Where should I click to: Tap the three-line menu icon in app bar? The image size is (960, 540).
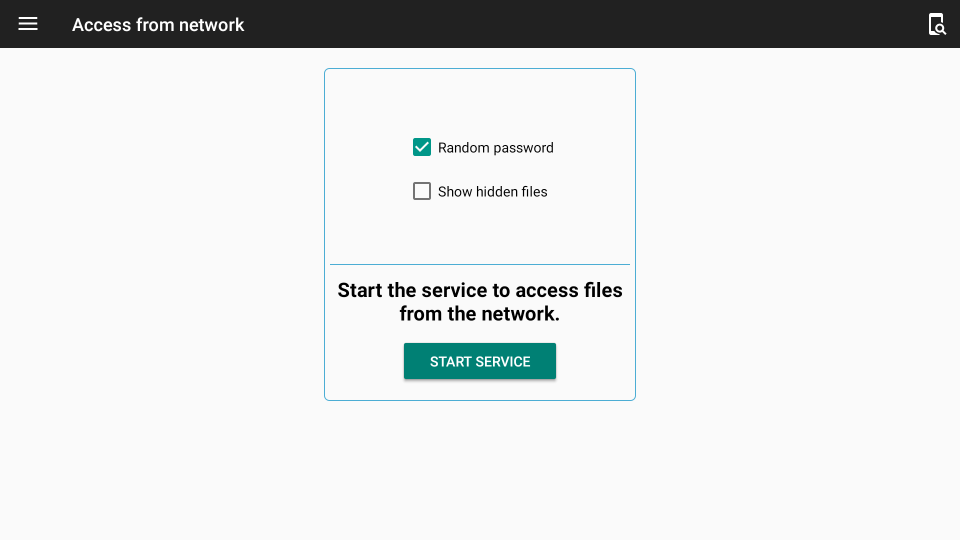tap(28, 24)
